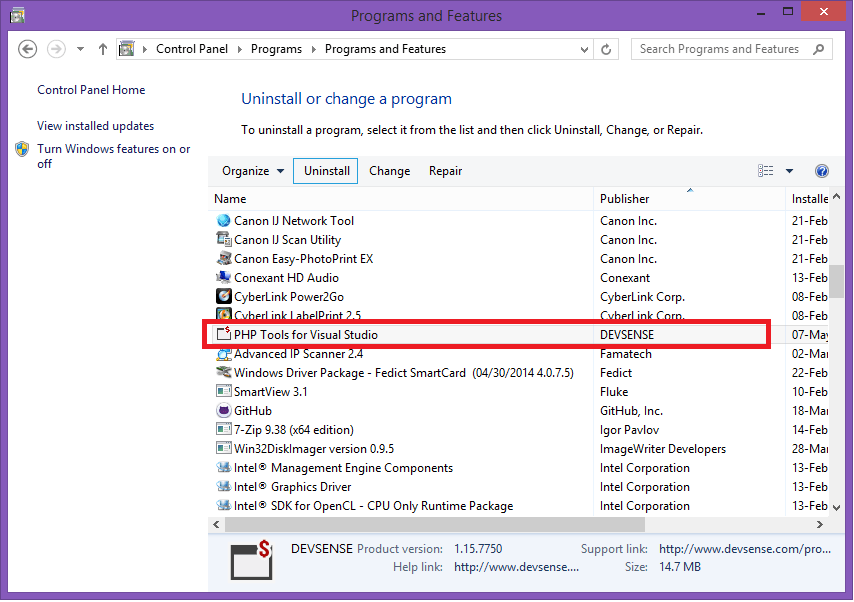The height and width of the screenshot is (602, 854).
Task: Click the DEVSENSE logo in details pane
Action: pyautogui.click(x=251, y=560)
